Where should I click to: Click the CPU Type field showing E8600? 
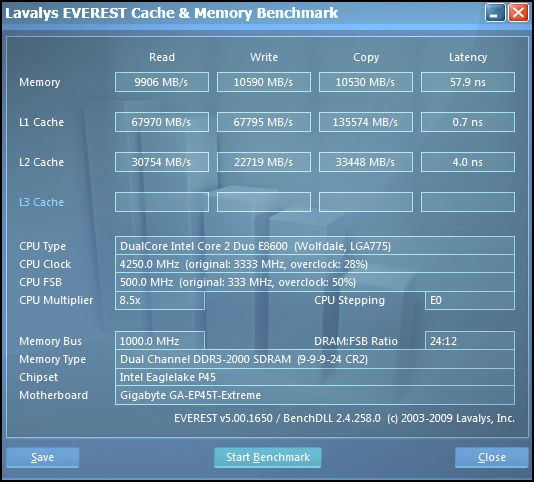pos(315,246)
